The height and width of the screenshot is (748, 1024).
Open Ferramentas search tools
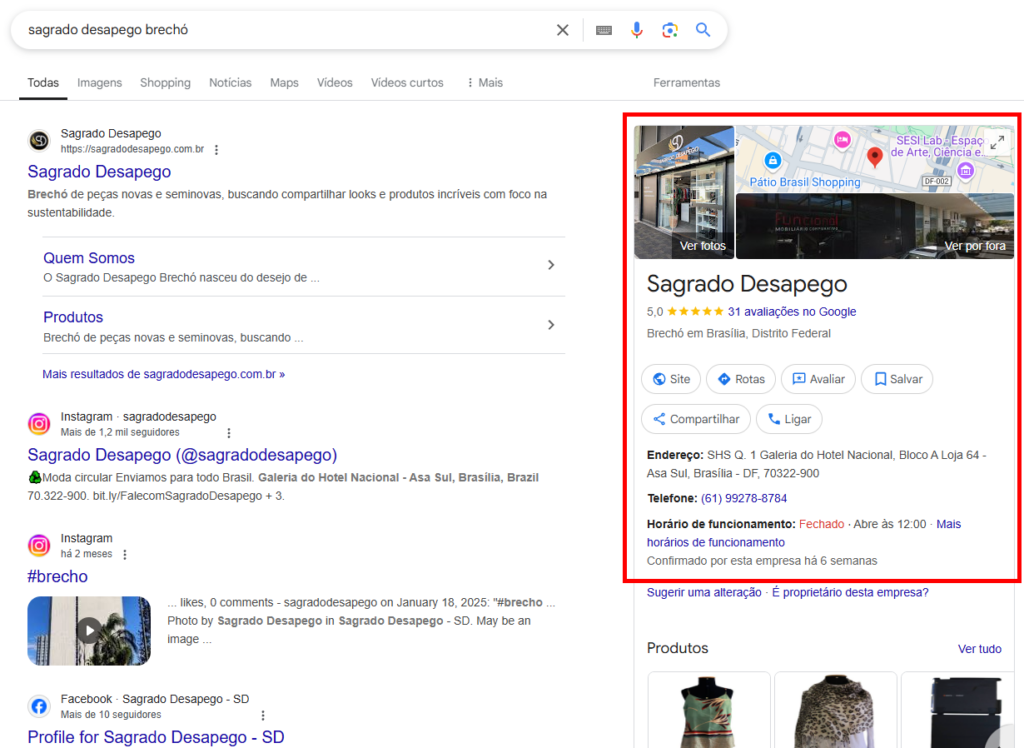coord(686,83)
